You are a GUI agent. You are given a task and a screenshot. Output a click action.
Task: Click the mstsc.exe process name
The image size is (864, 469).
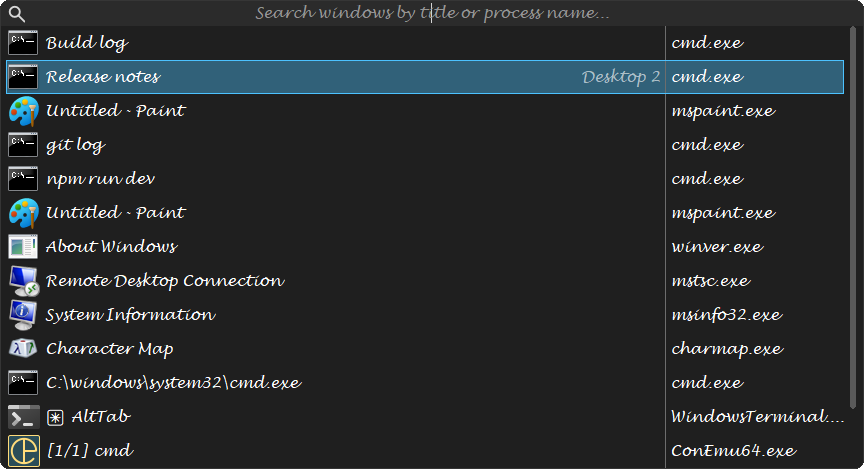tap(710, 281)
